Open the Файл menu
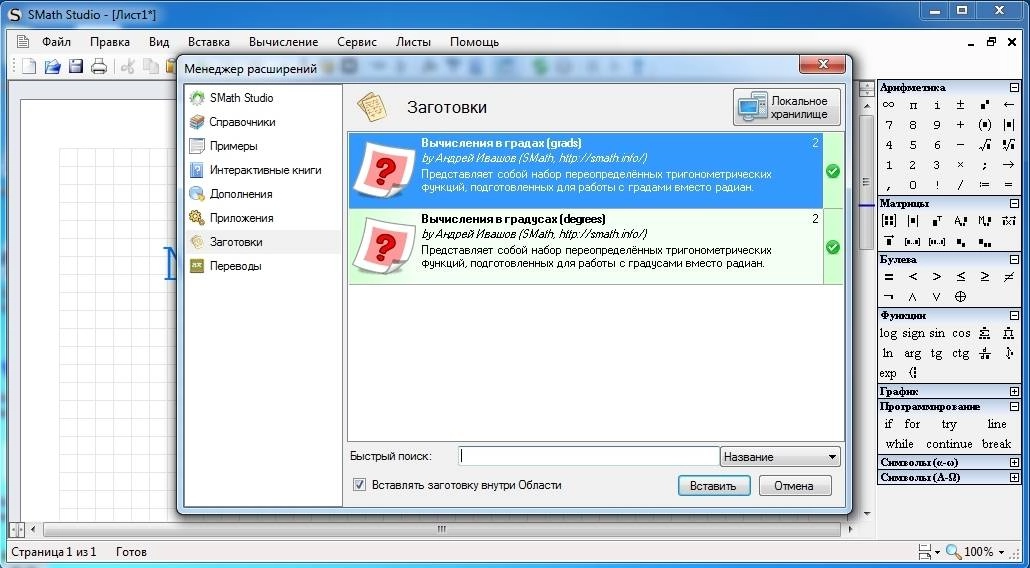Screen dimensions: 1030x568 56,42
